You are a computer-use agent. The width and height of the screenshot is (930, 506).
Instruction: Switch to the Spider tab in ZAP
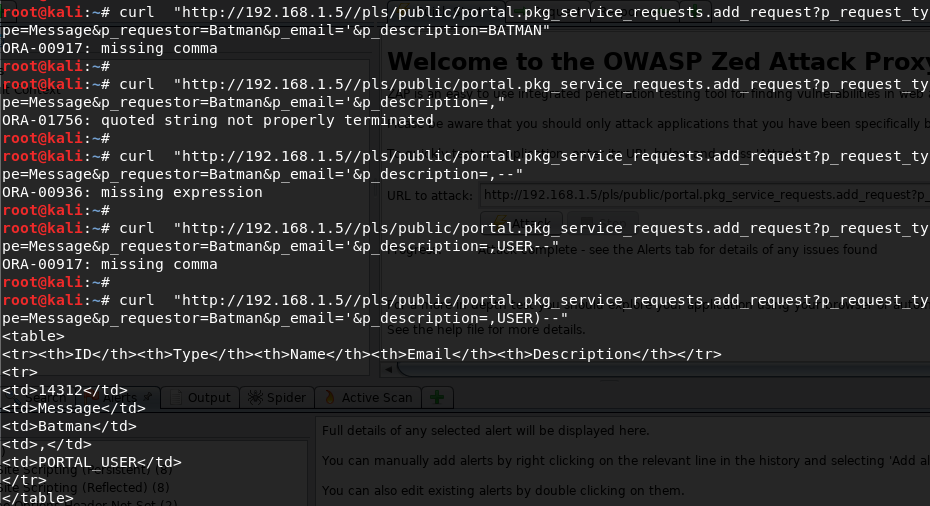coord(277,397)
